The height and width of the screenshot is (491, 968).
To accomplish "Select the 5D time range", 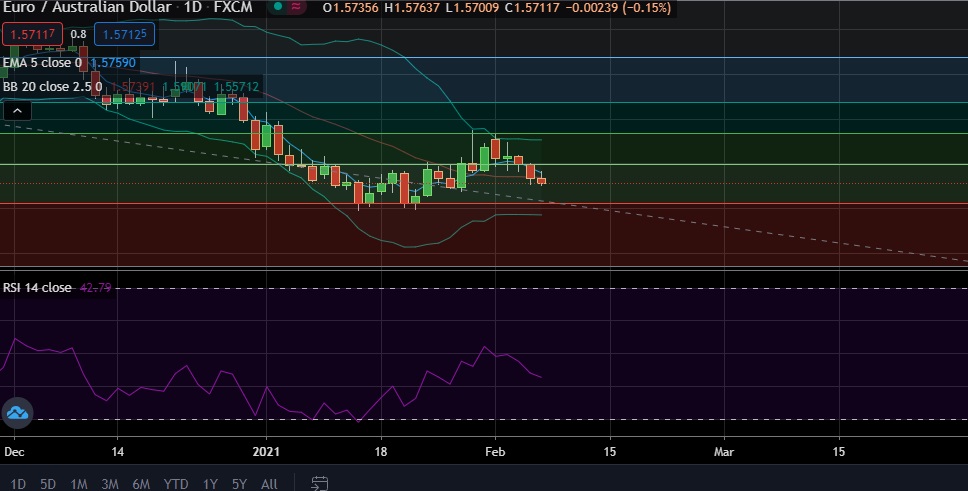I will (x=48, y=484).
